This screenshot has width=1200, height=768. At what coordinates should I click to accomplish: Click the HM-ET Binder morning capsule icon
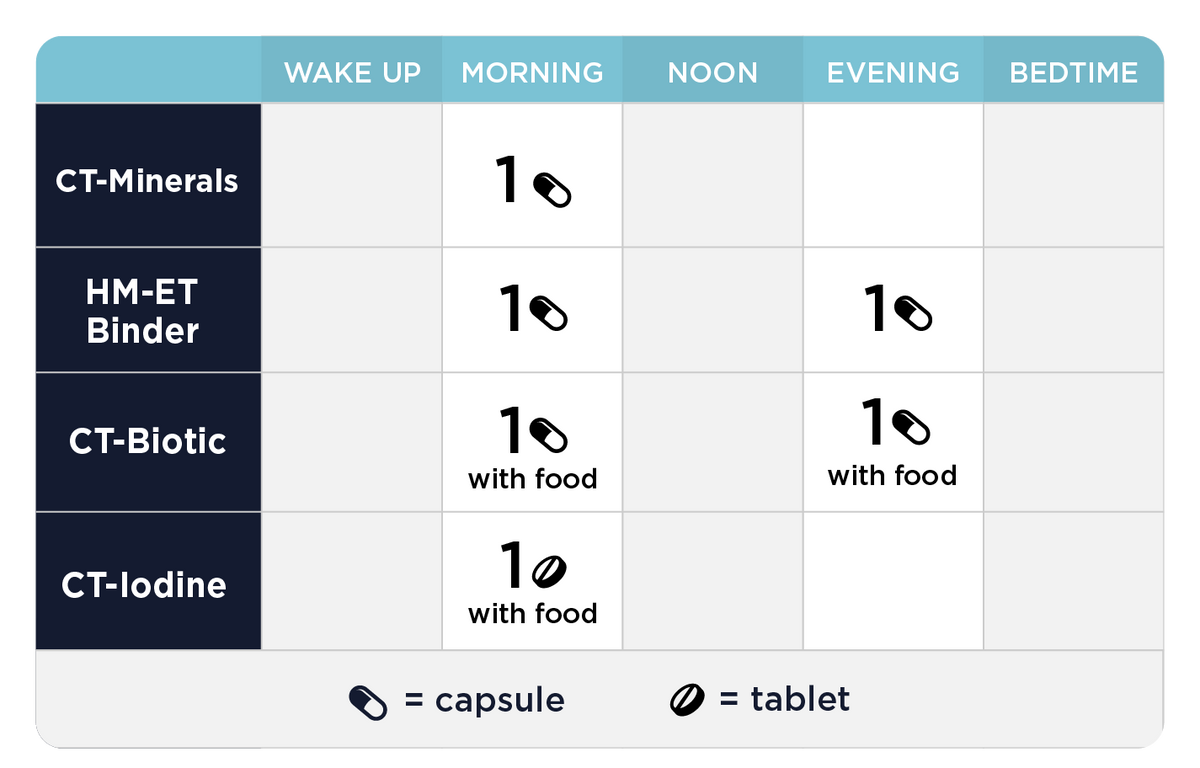pos(549,313)
